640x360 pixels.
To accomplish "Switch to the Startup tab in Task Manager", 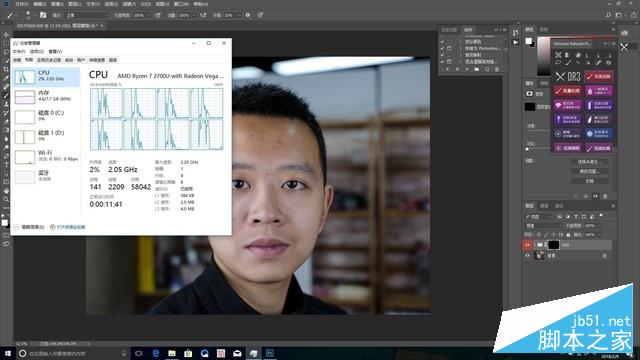I will pyautogui.click(x=69, y=60).
